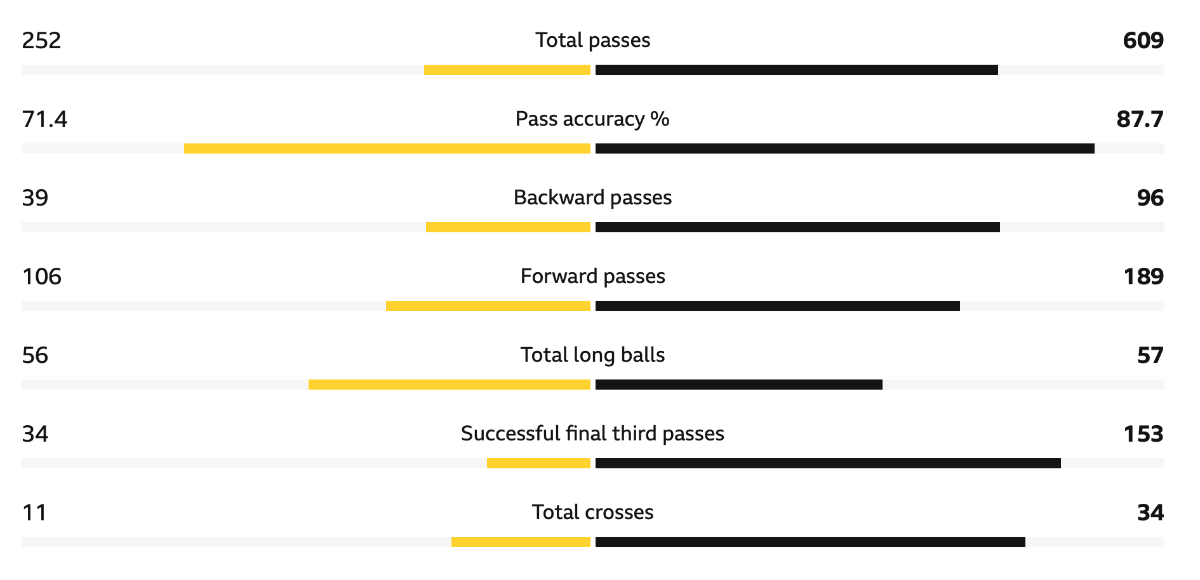Click the 609 total passes value
Image resolution: width=1200 pixels, height=580 pixels.
pos(1144,40)
